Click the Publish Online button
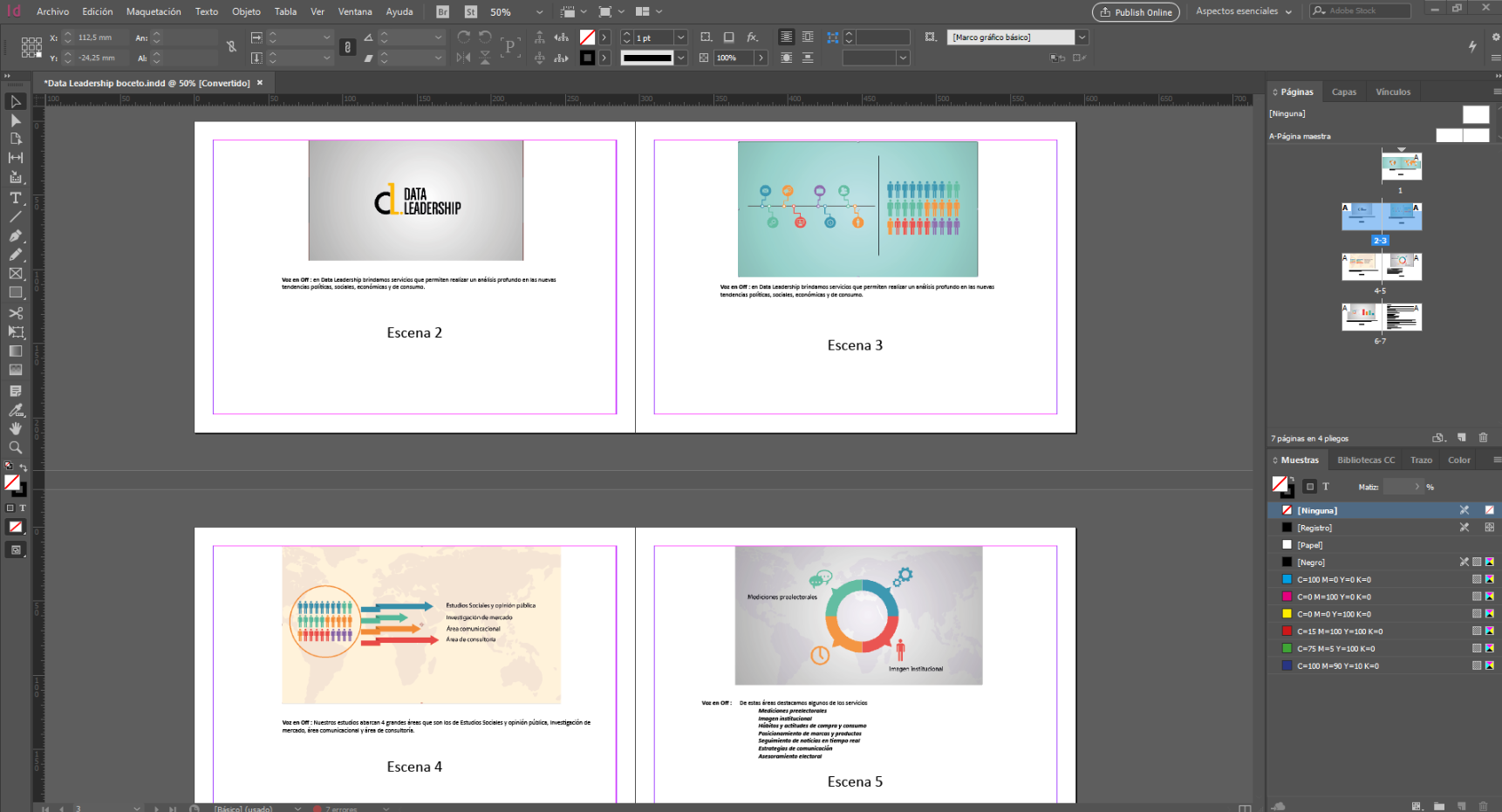 click(x=1136, y=12)
